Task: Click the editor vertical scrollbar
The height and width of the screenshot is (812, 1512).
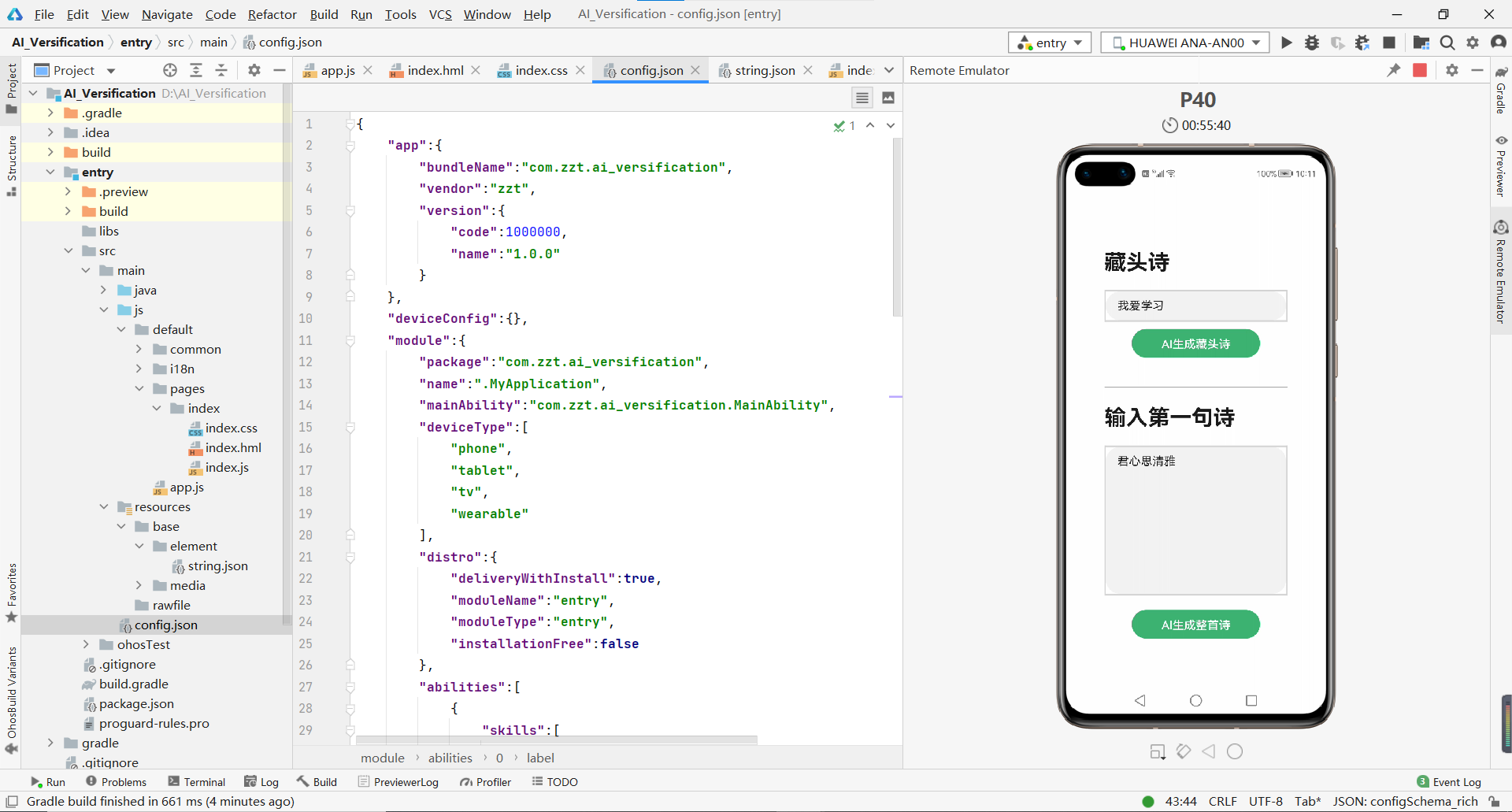Action: click(x=896, y=228)
